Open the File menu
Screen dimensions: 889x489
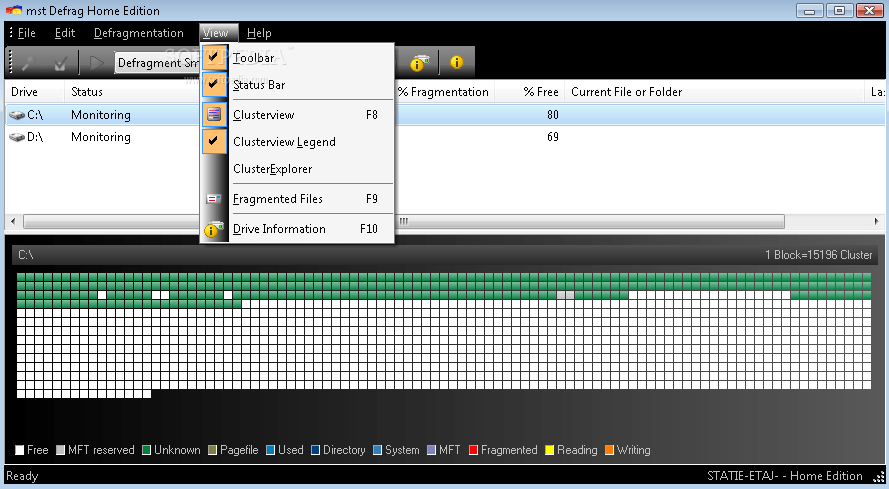tap(27, 33)
